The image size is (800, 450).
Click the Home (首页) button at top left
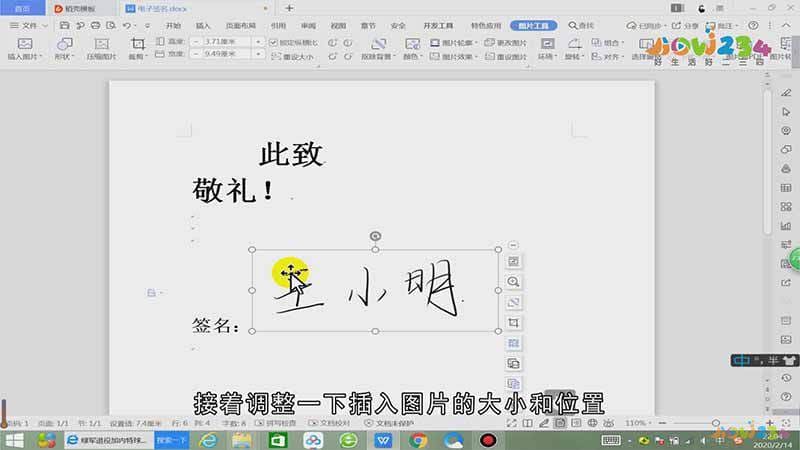22,9
